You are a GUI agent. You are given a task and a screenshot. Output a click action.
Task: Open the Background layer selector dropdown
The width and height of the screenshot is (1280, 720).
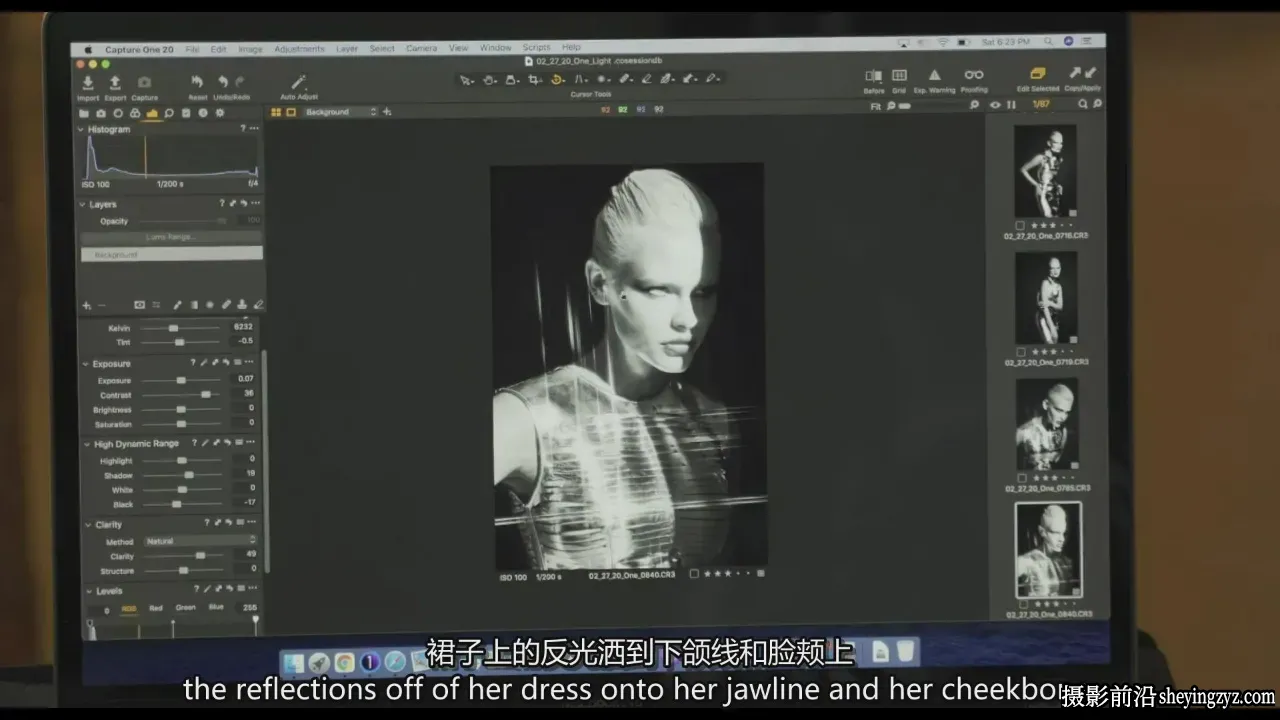click(339, 112)
